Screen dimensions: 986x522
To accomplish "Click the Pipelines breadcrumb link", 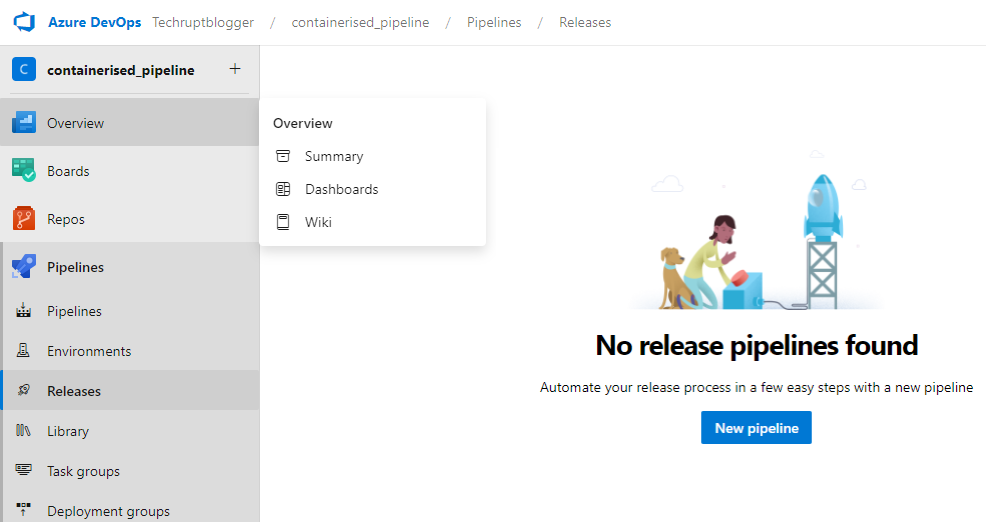I will click(494, 22).
